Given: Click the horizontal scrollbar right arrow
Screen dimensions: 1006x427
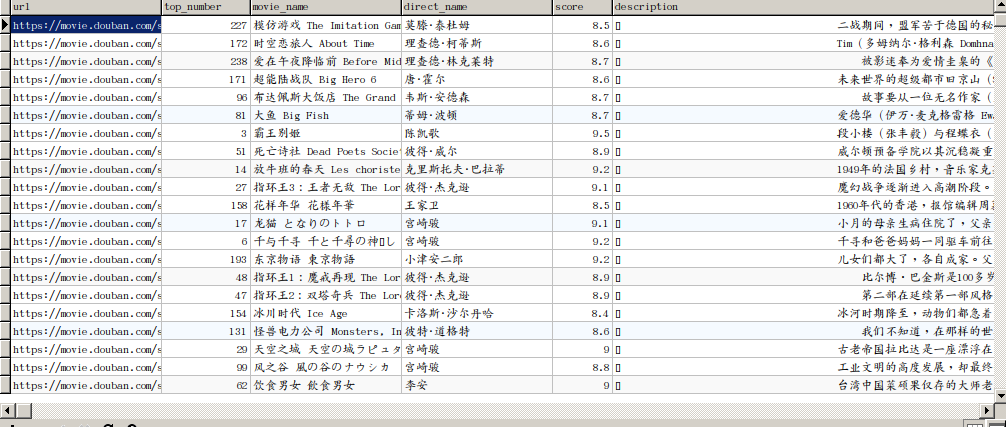Looking at the screenshot, I should pos(987,410).
